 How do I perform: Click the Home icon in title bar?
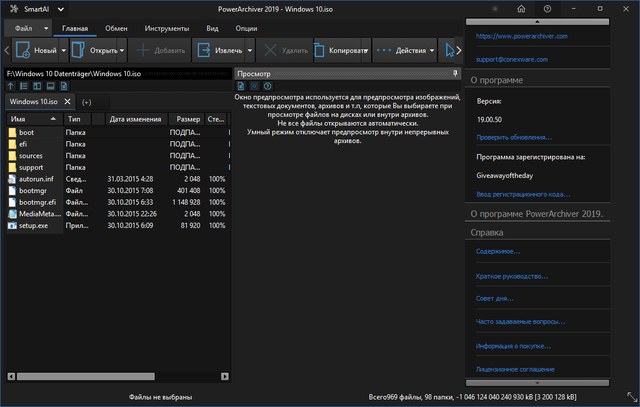521,9
